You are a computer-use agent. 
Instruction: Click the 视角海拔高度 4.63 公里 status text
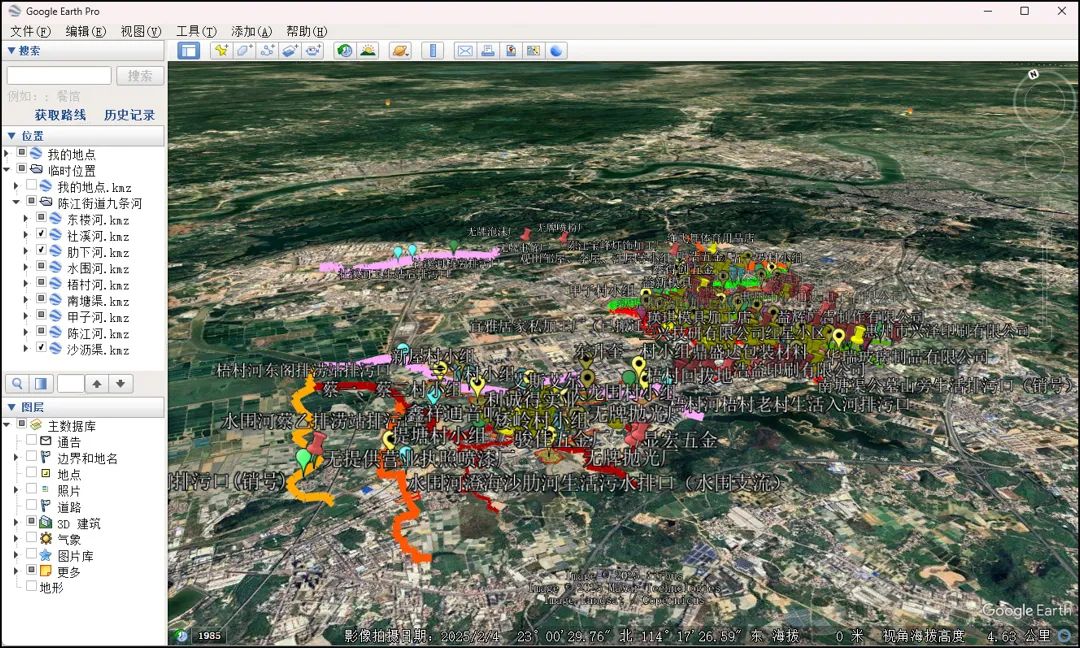(967, 636)
